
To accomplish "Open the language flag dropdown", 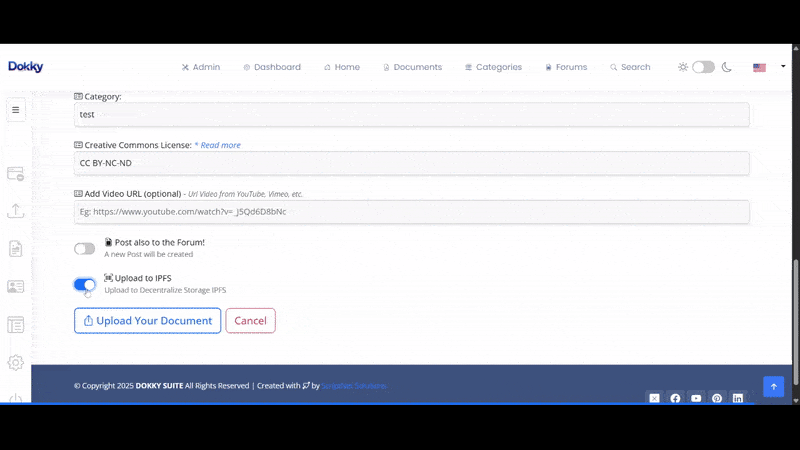I will click(766, 67).
